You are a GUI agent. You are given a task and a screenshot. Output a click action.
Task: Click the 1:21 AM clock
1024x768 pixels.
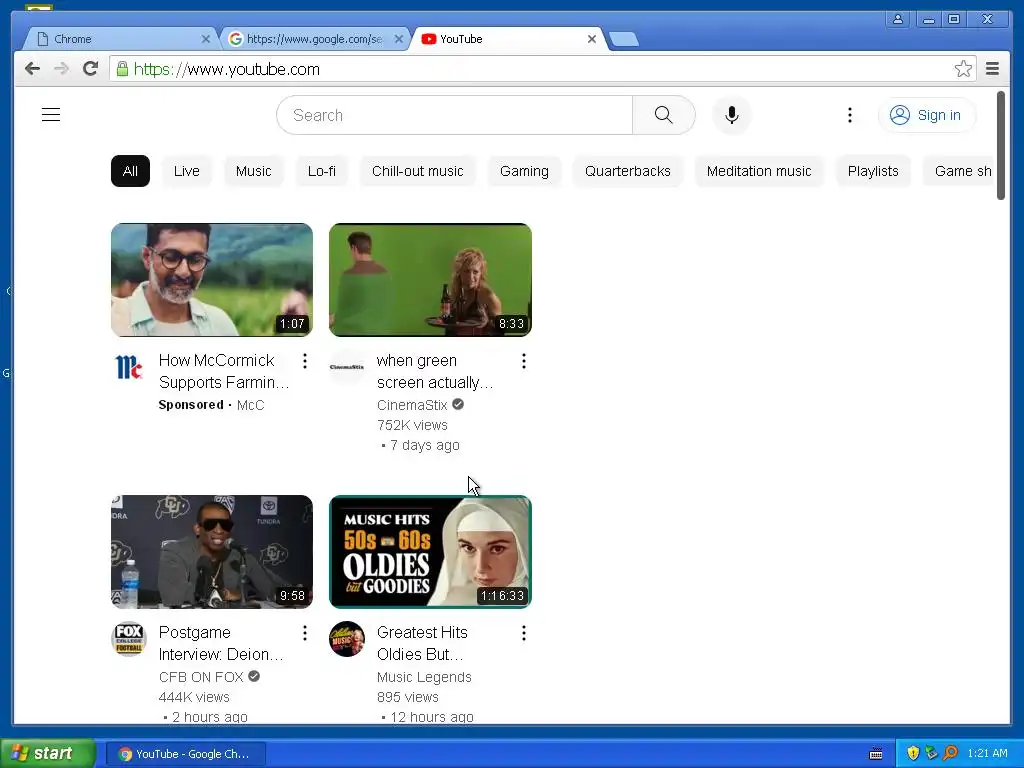(987, 753)
